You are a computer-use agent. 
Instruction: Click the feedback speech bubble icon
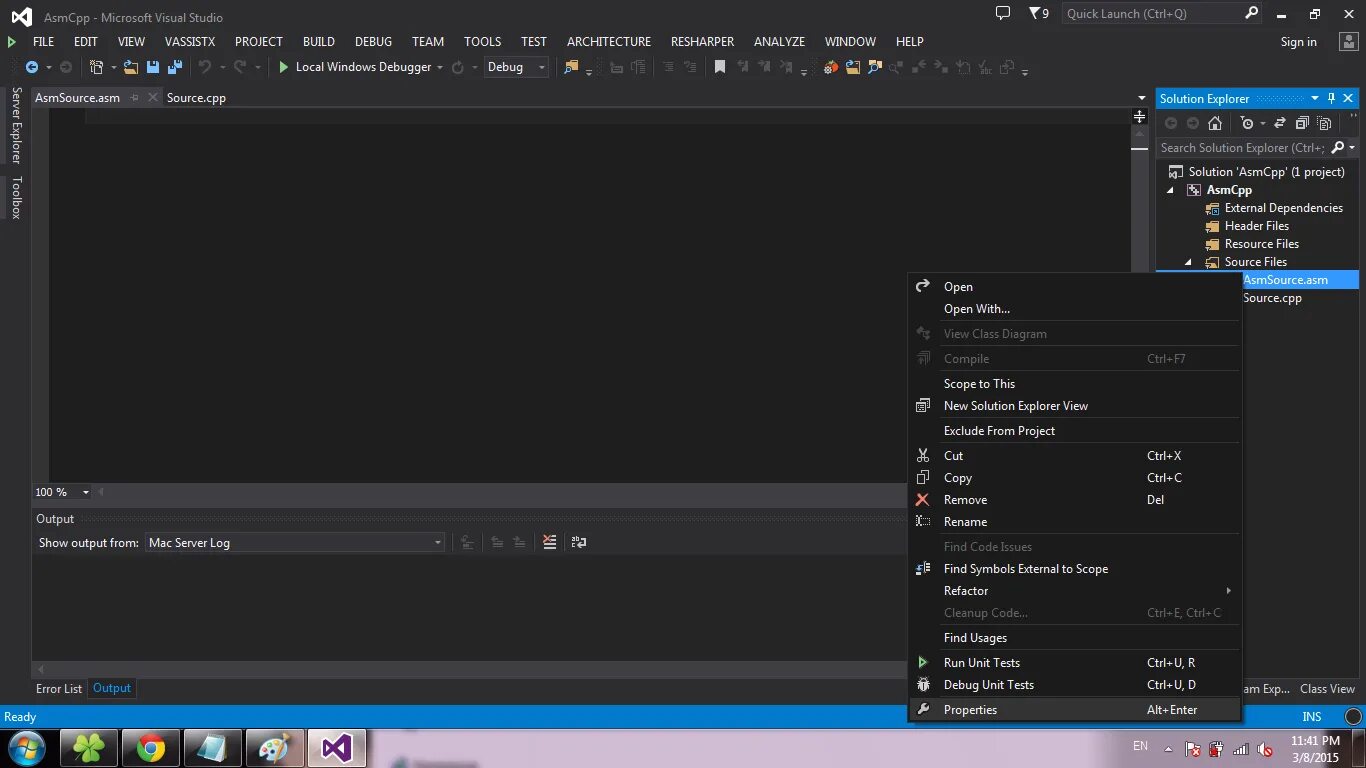tap(1003, 14)
